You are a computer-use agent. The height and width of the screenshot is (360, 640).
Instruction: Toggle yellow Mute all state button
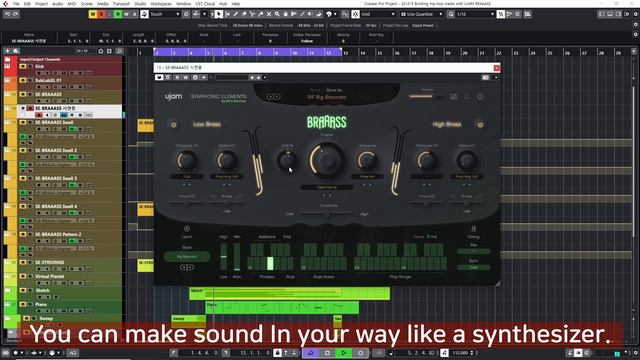coord(93,14)
